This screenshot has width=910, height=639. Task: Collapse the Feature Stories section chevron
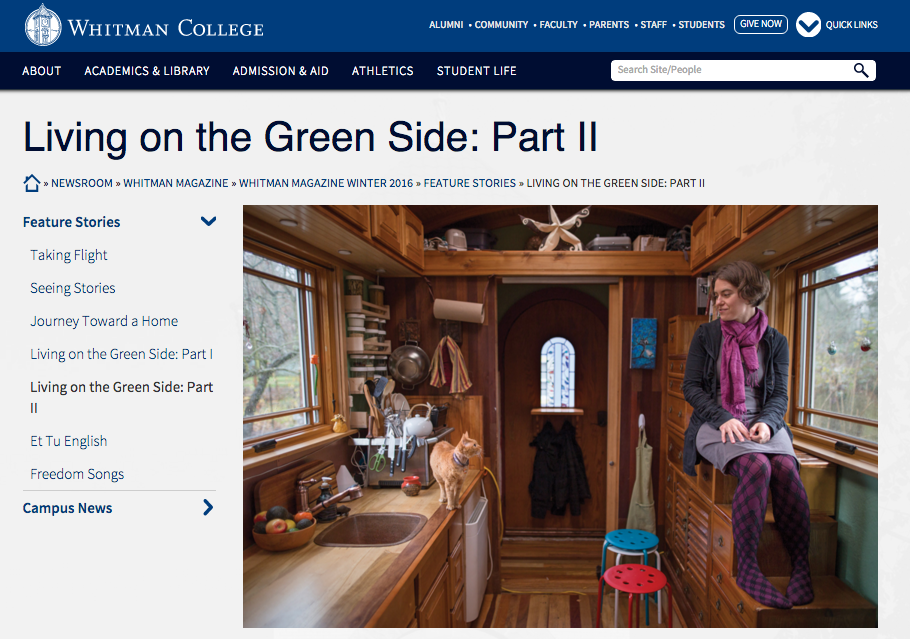coord(208,222)
